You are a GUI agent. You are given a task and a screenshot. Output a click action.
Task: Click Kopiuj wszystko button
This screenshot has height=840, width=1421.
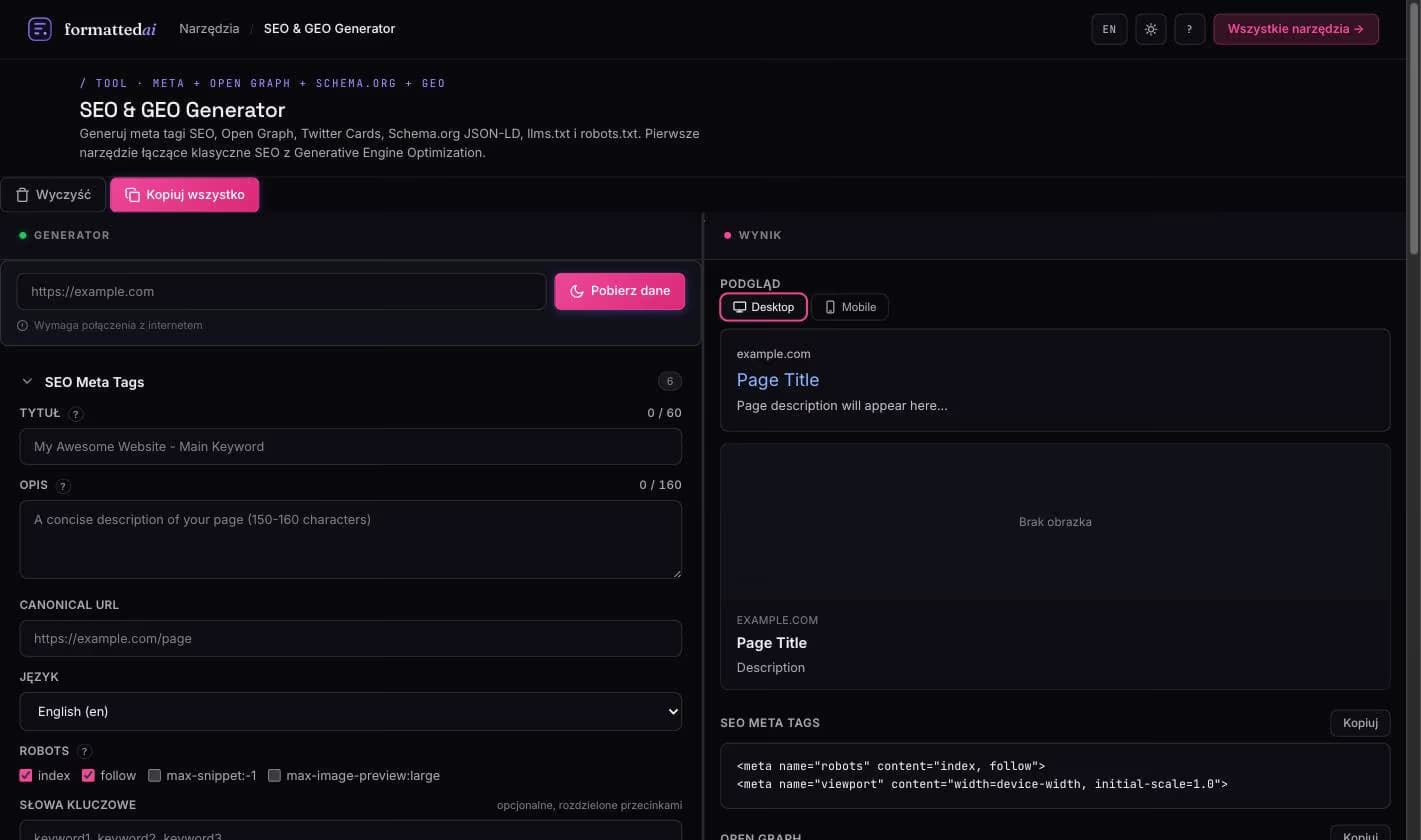pyautogui.click(x=185, y=195)
